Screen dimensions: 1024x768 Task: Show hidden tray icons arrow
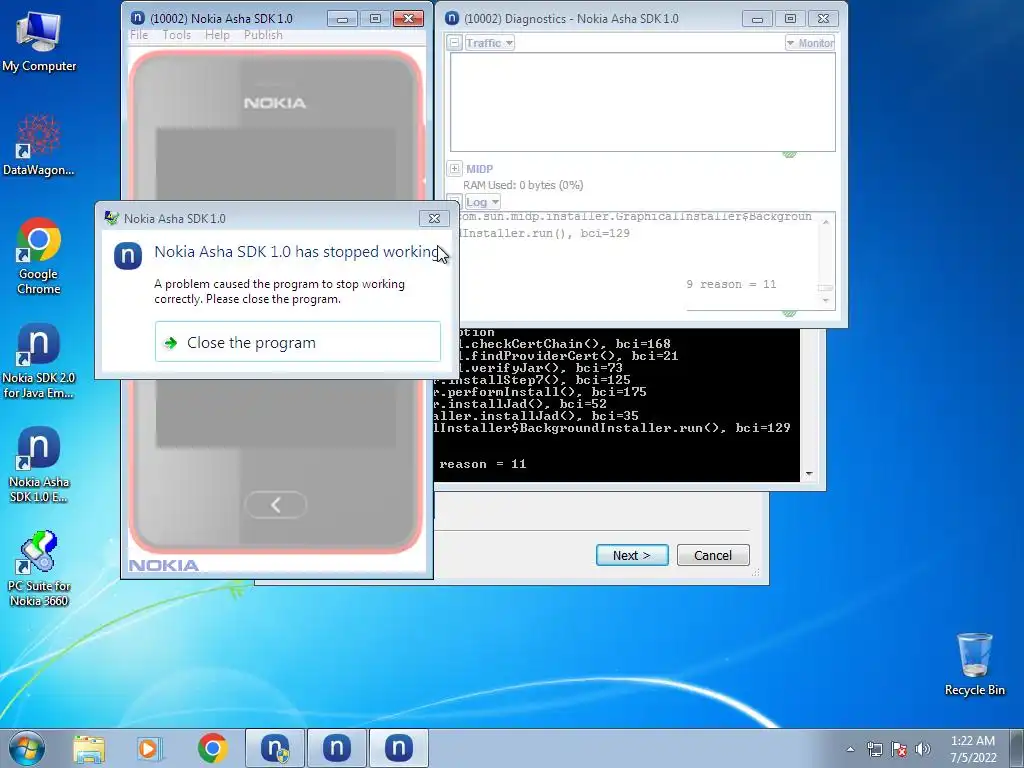click(850, 749)
